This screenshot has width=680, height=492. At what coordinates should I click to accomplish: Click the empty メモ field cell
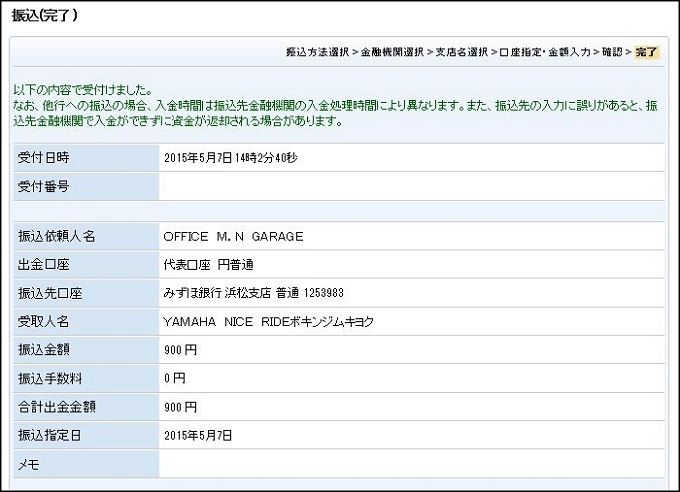pyautogui.click(x=410, y=464)
